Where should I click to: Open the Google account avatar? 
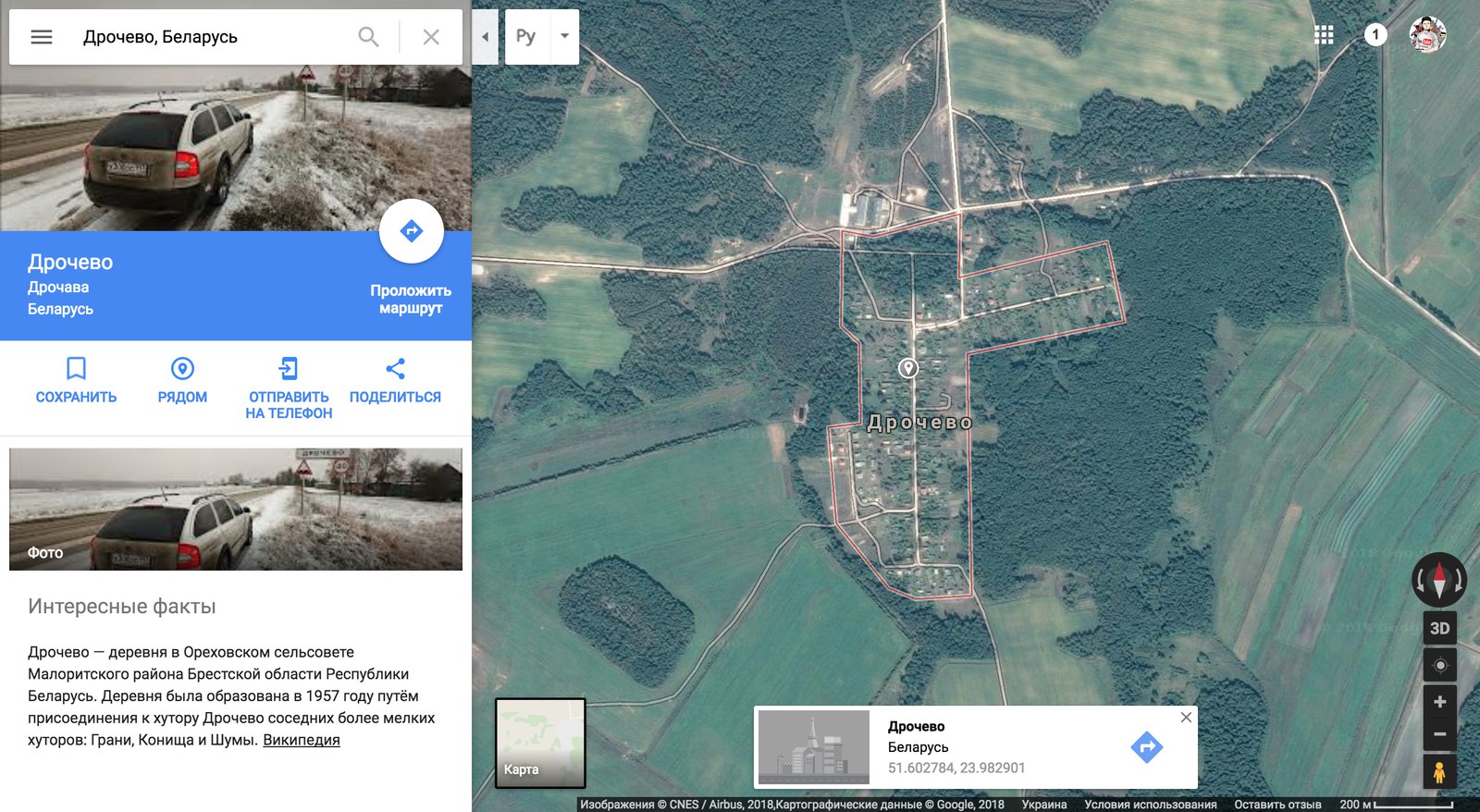pos(1427,35)
